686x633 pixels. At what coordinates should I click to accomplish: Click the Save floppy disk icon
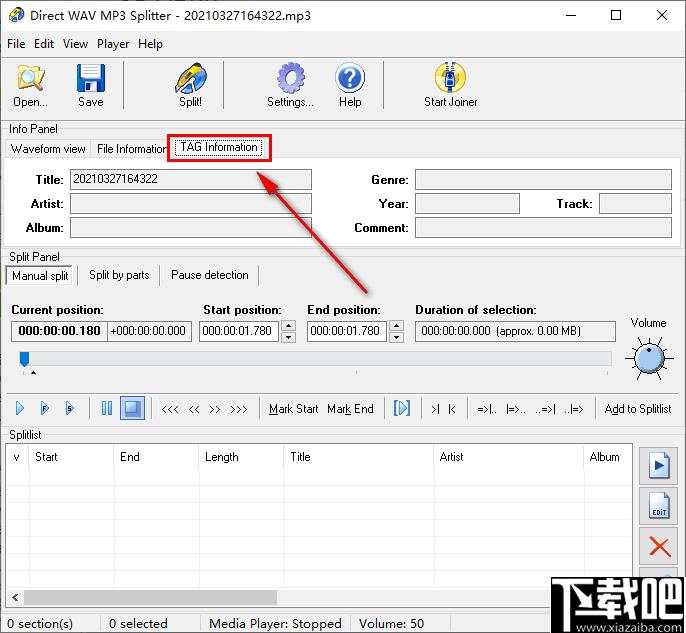point(91,86)
